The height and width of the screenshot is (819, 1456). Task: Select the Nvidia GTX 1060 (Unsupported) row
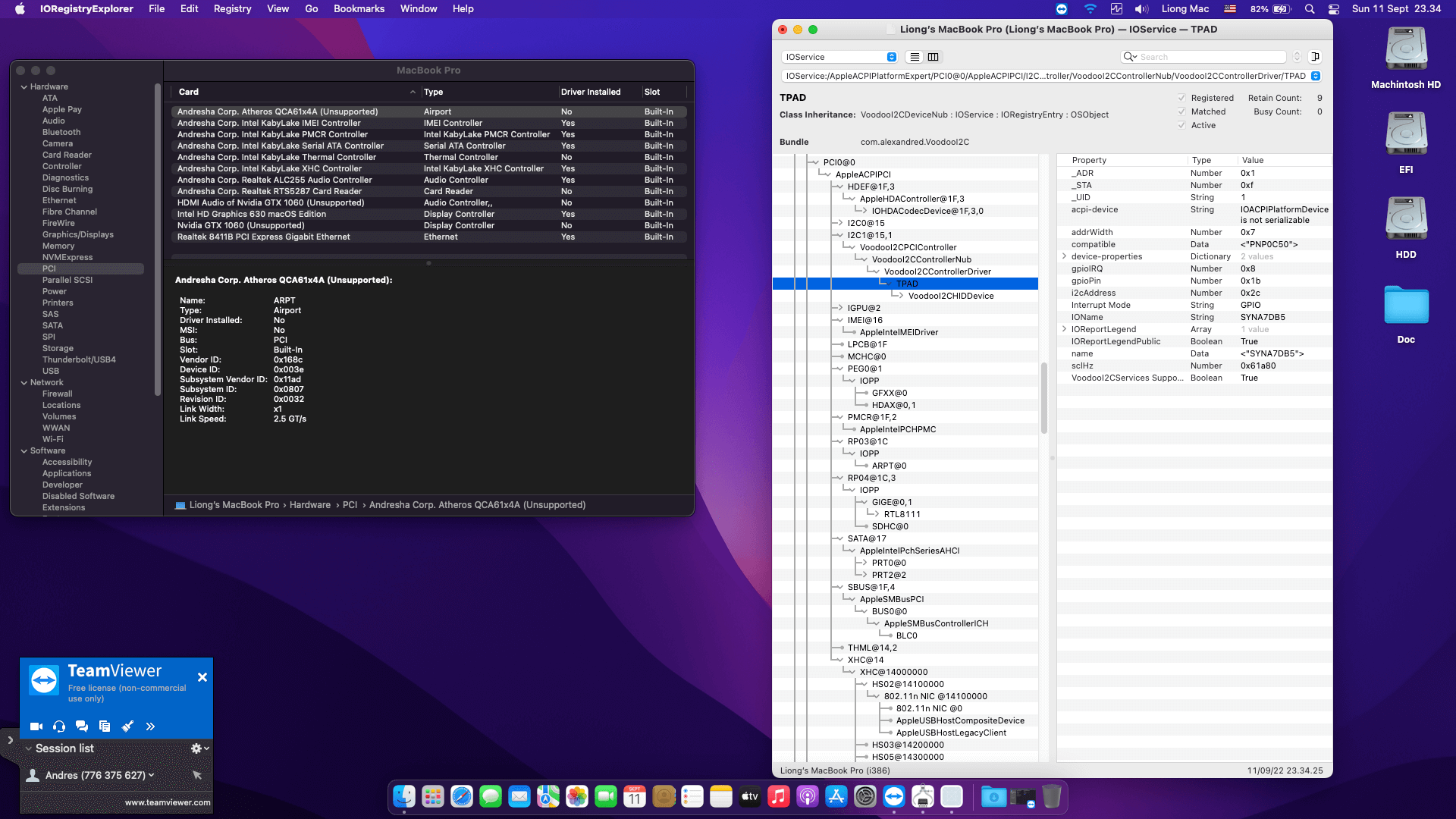click(429, 225)
